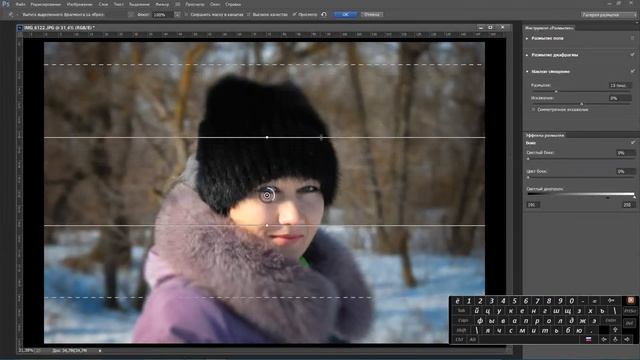The width and height of the screenshot is (640, 360).
Task: Toggle the Боке effects checkbox
Action: coord(633,143)
